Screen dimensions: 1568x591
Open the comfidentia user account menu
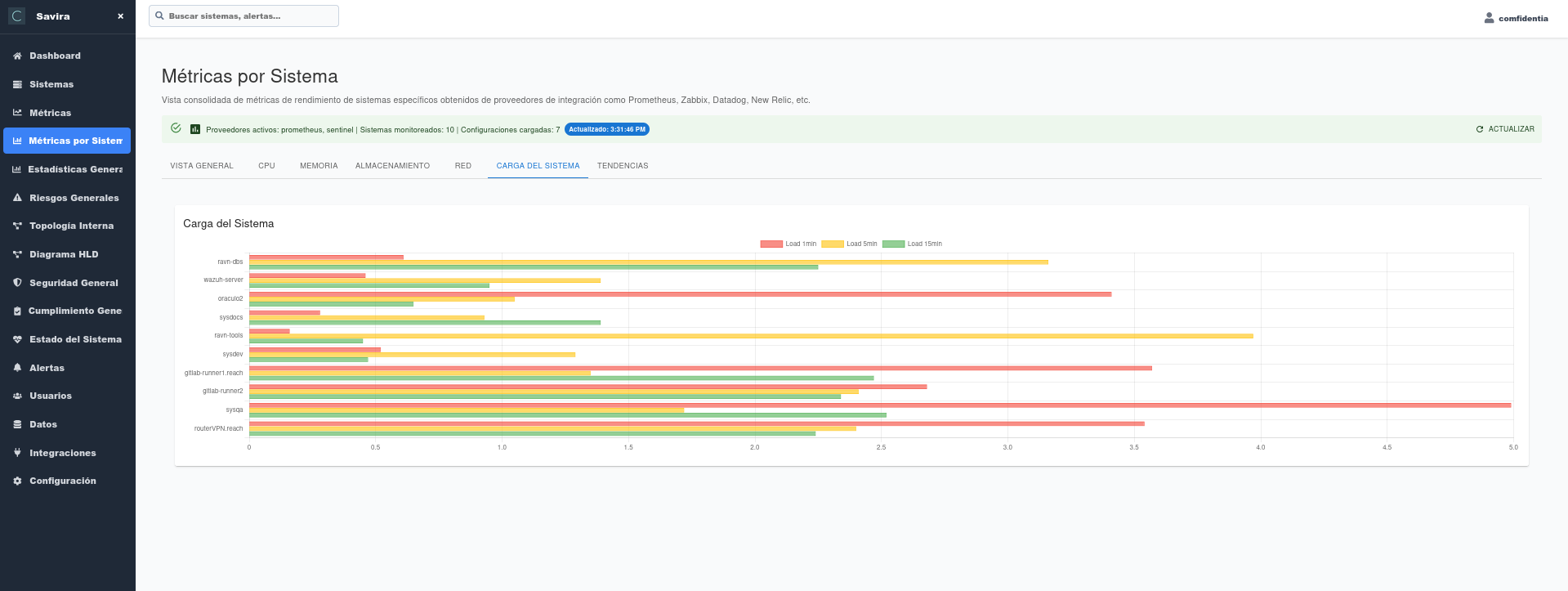click(x=1516, y=18)
